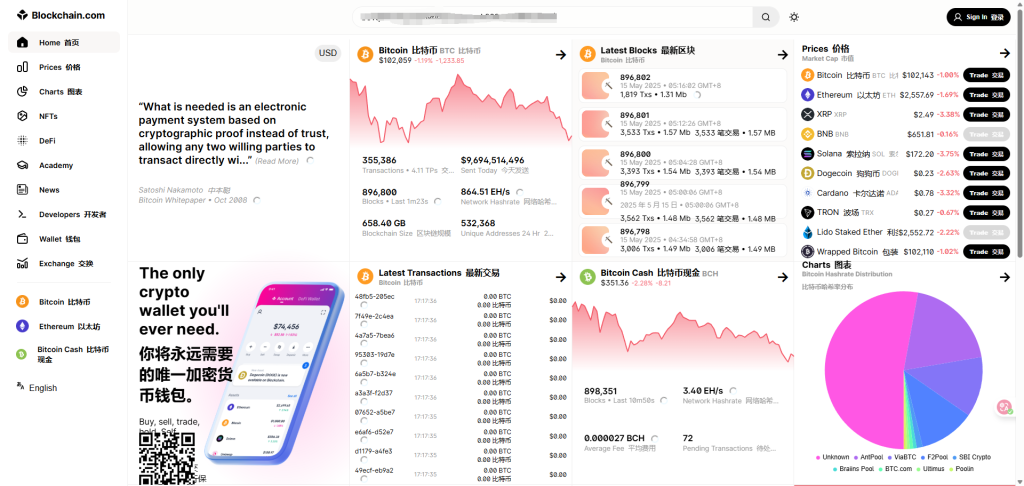This screenshot has height=486, width=1024.
Task: Click the F2Pool legend entry
Action: point(935,457)
